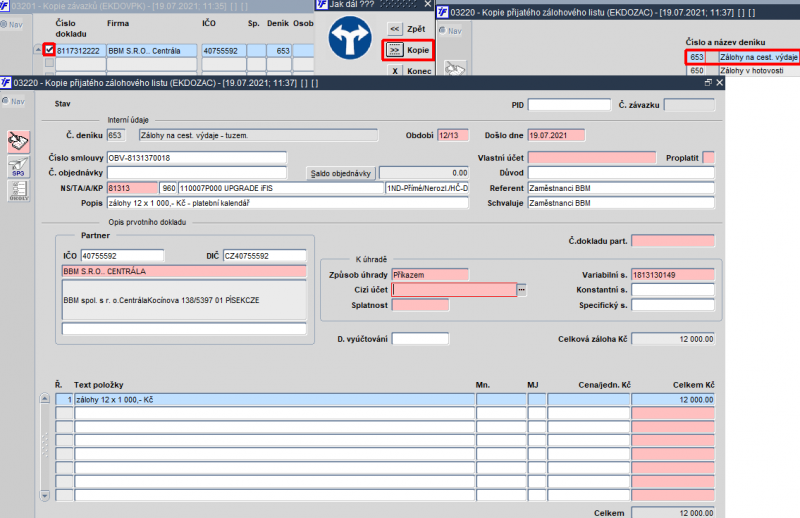Click the Zpět back arrow button
Screen dimensions: 800x518
pyautogui.click(x=395, y=29)
